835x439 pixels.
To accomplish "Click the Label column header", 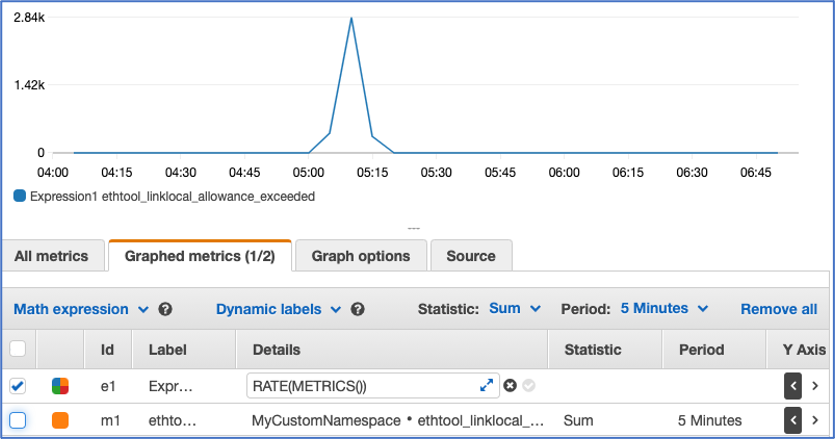I will click(167, 350).
